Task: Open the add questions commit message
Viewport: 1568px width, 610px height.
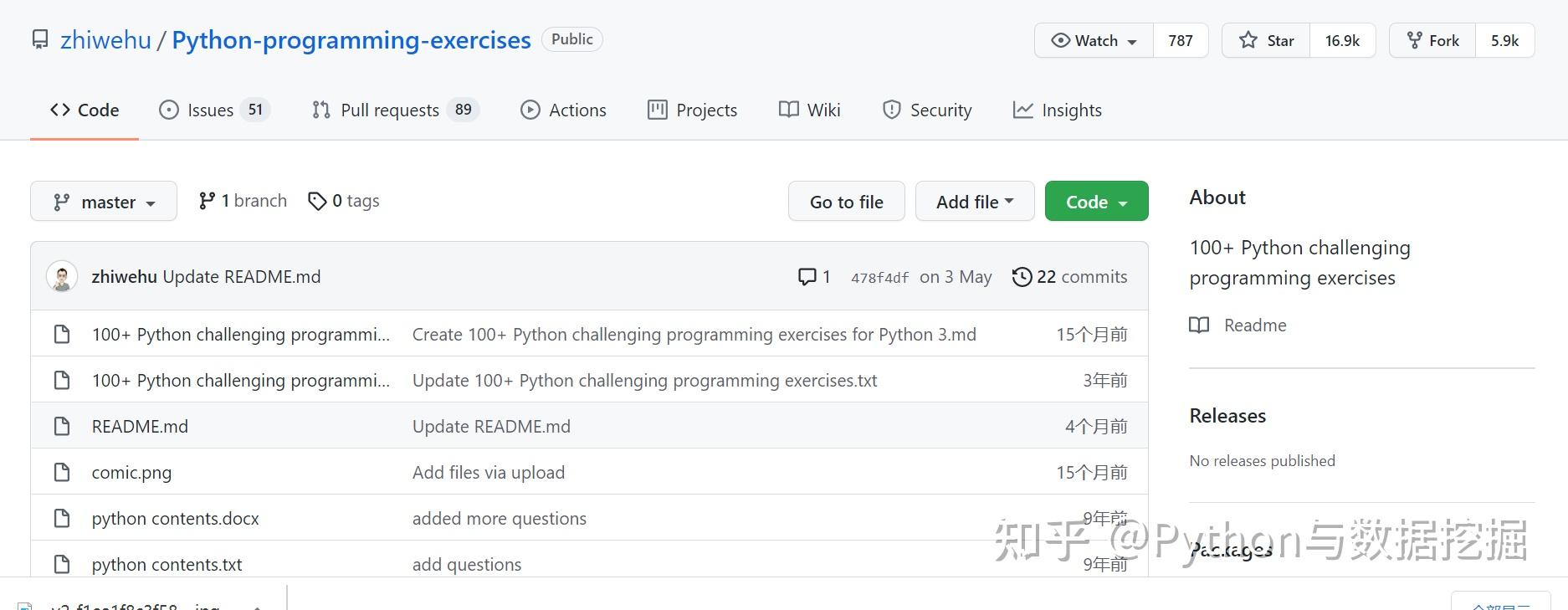Action: pyautogui.click(x=467, y=565)
